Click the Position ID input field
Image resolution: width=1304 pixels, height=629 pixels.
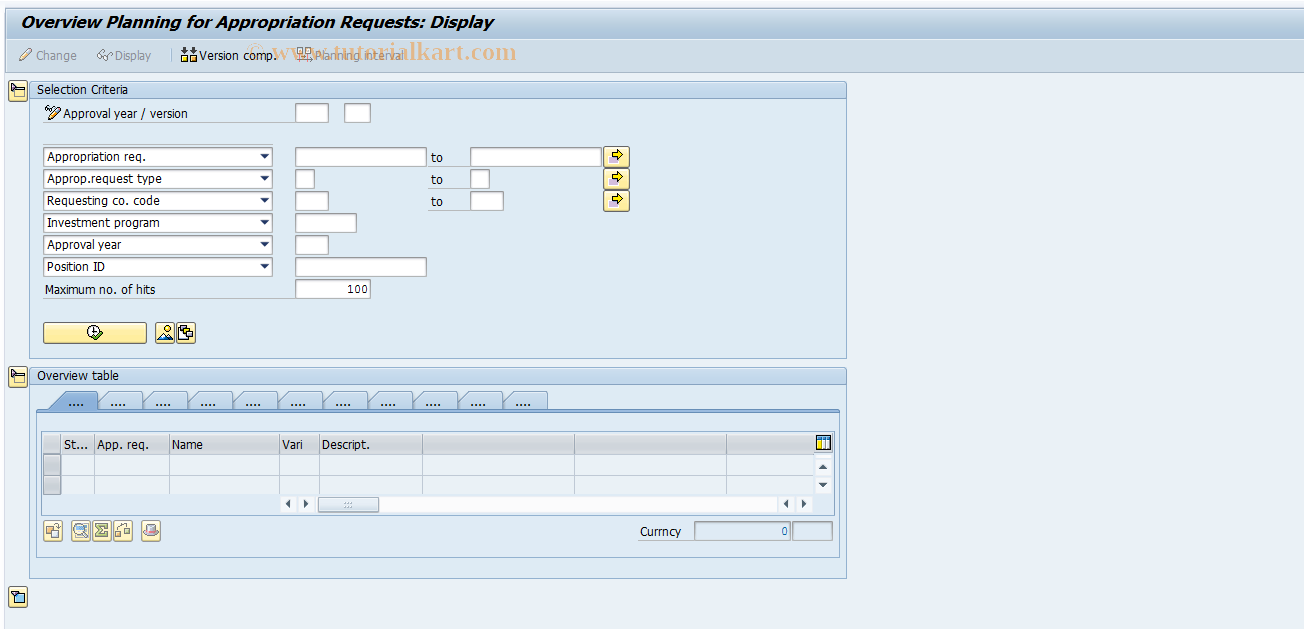pos(361,267)
